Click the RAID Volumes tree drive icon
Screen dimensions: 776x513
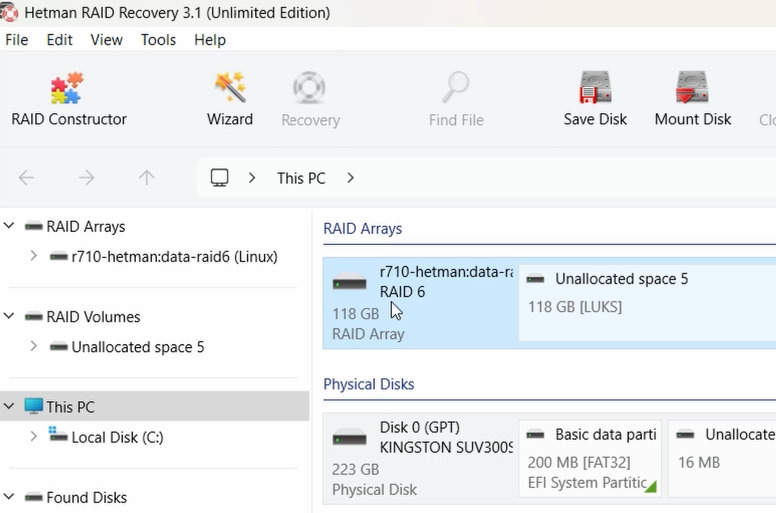click(x=34, y=317)
